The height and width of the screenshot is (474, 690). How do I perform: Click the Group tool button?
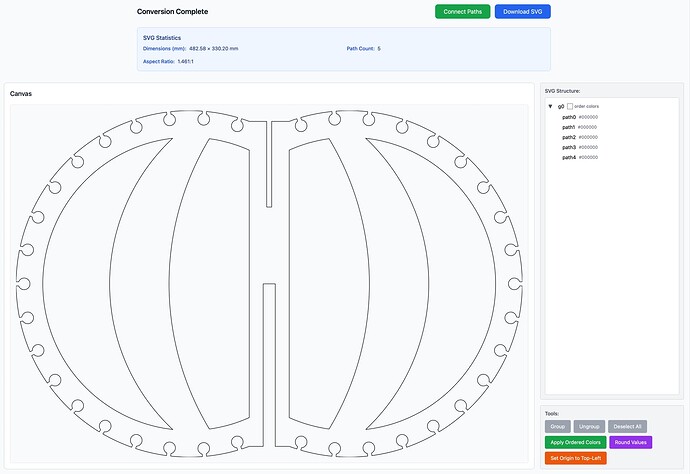[558, 426]
